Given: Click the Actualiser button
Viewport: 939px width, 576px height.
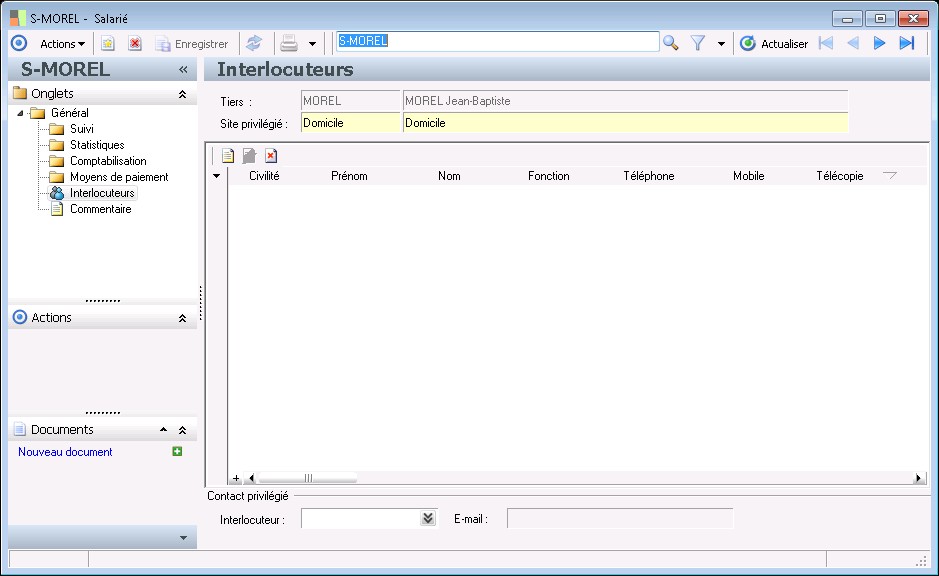Looking at the screenshot, I should coord(774,44).
